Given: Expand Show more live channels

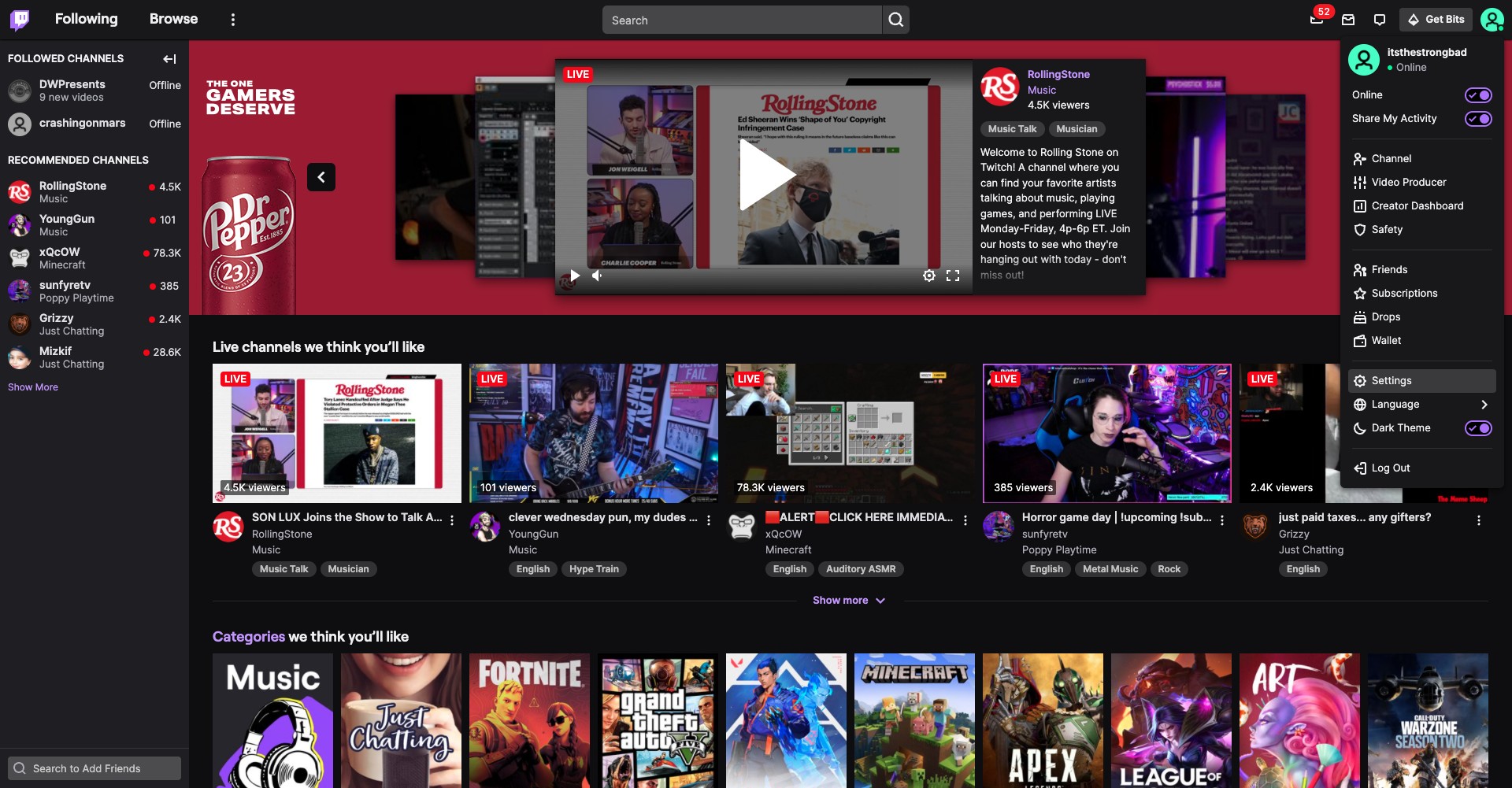Looking at the screenshot, I should [849, 601].
